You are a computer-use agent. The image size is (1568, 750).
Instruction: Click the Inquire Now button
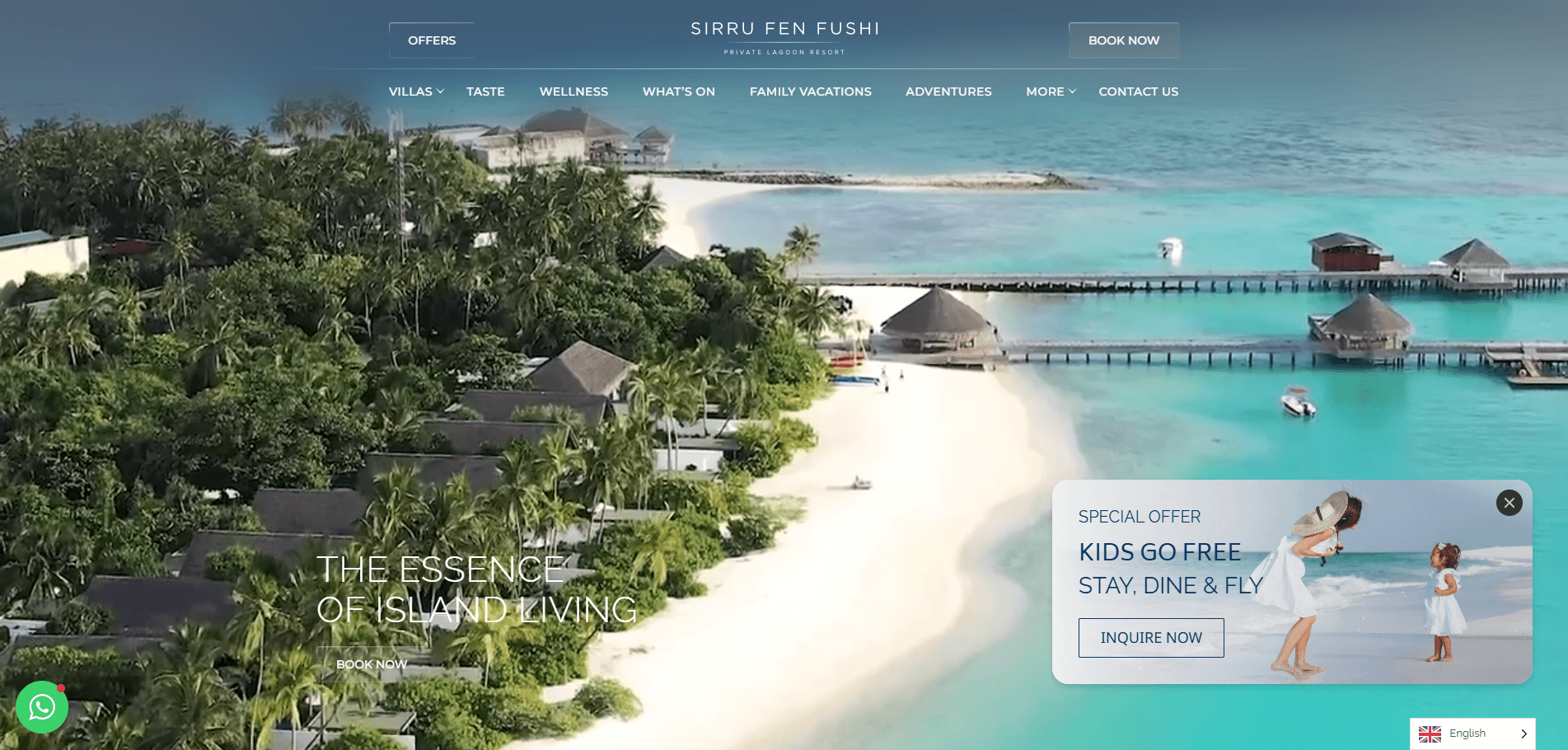[1151, 638]
